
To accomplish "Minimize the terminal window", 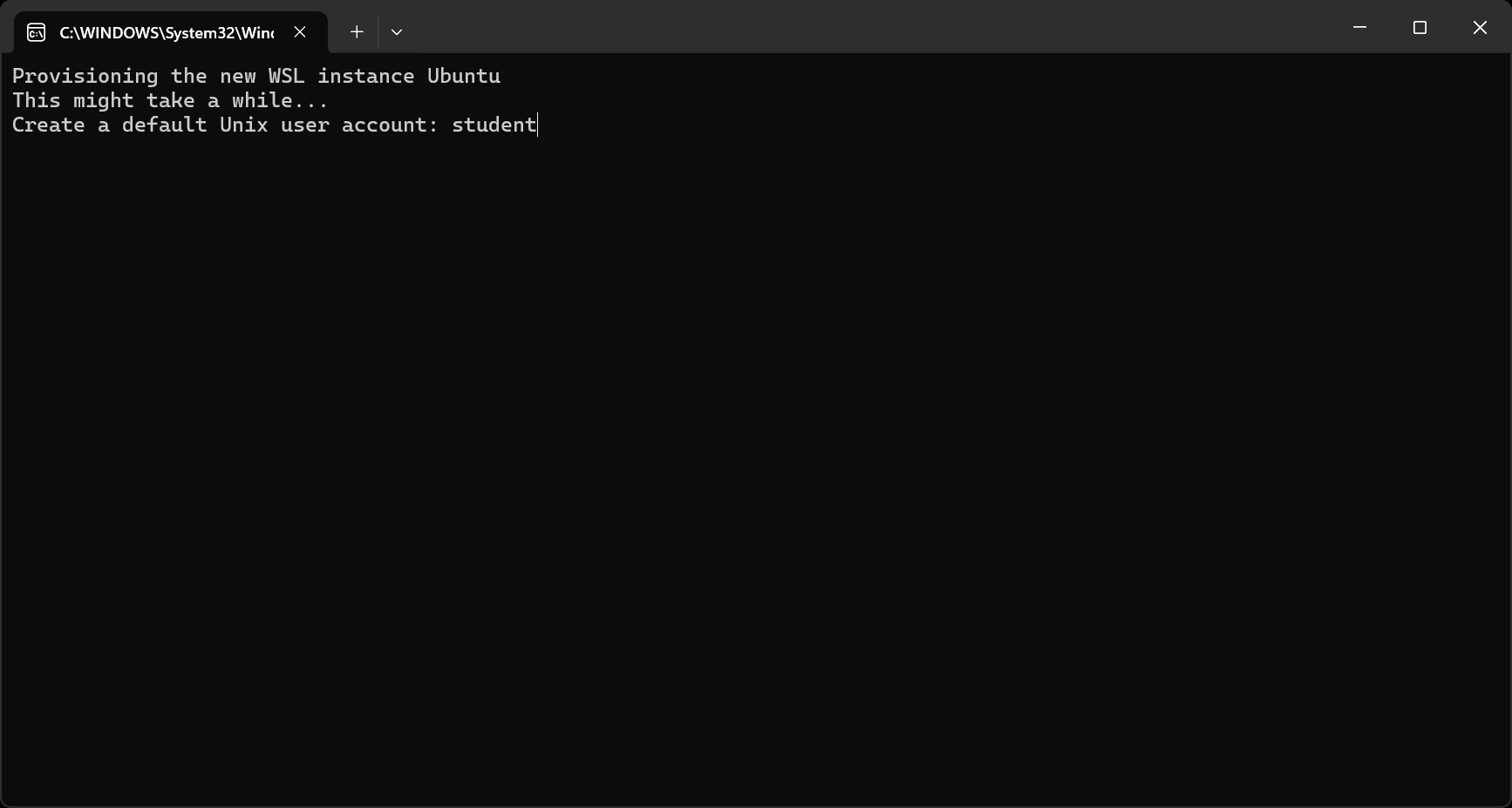I will point(1359,27).
